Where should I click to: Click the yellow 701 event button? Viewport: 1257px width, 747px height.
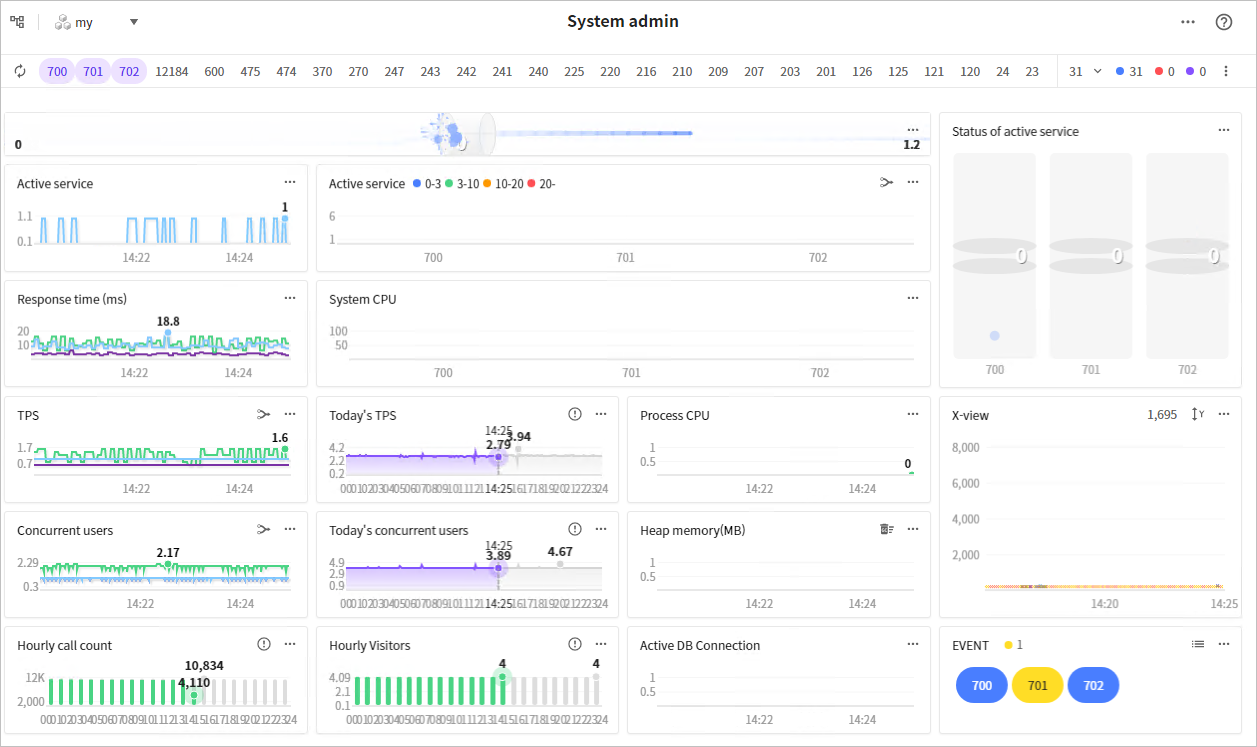click(x=1037, y=686)
